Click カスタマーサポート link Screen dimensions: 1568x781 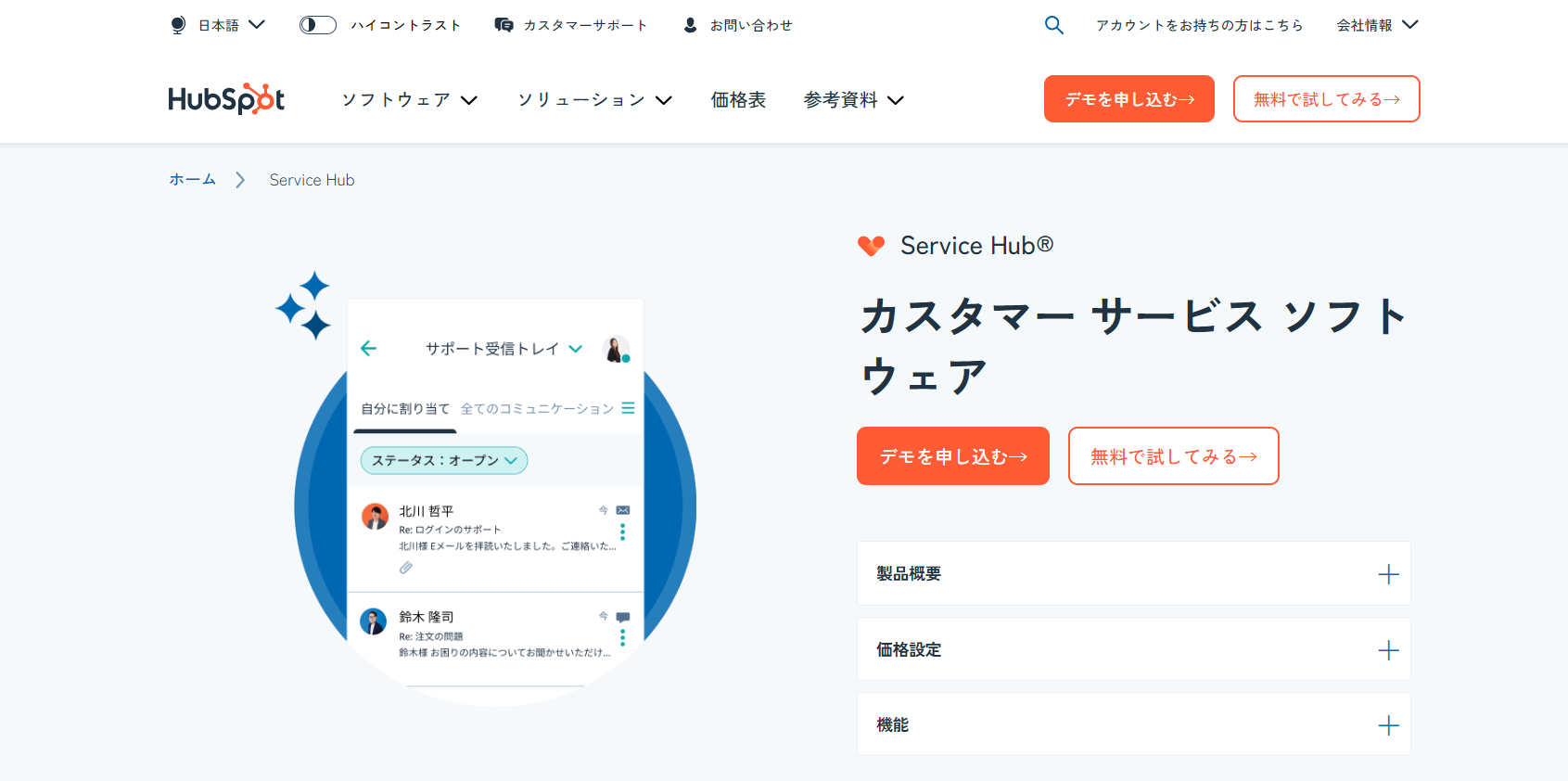click(585, 25)
